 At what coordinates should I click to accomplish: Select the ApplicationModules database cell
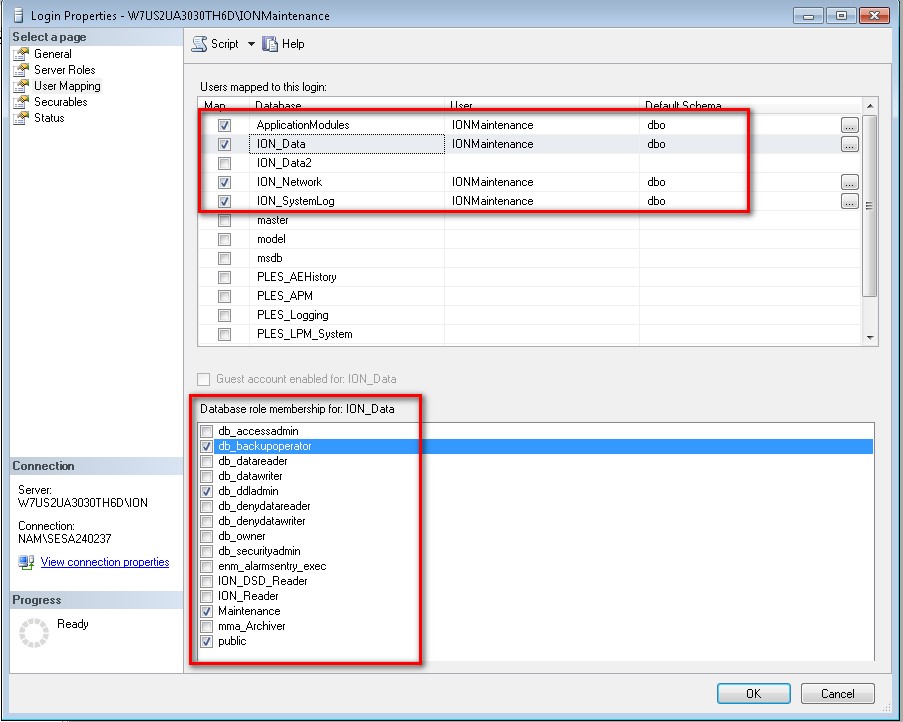point(347,125)
